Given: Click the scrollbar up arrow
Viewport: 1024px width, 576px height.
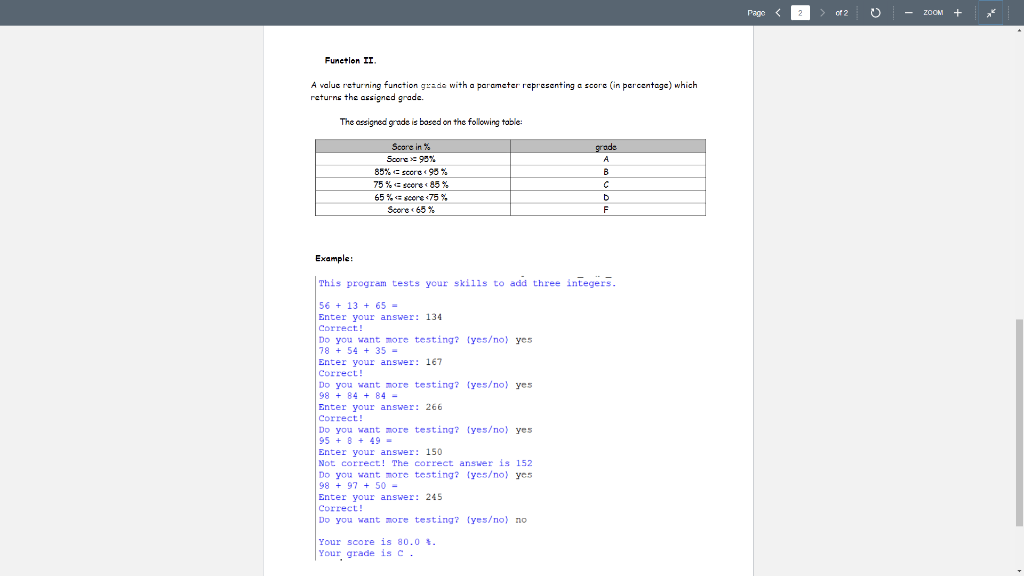Looking at the screenshot, I should click(1017, 30).
